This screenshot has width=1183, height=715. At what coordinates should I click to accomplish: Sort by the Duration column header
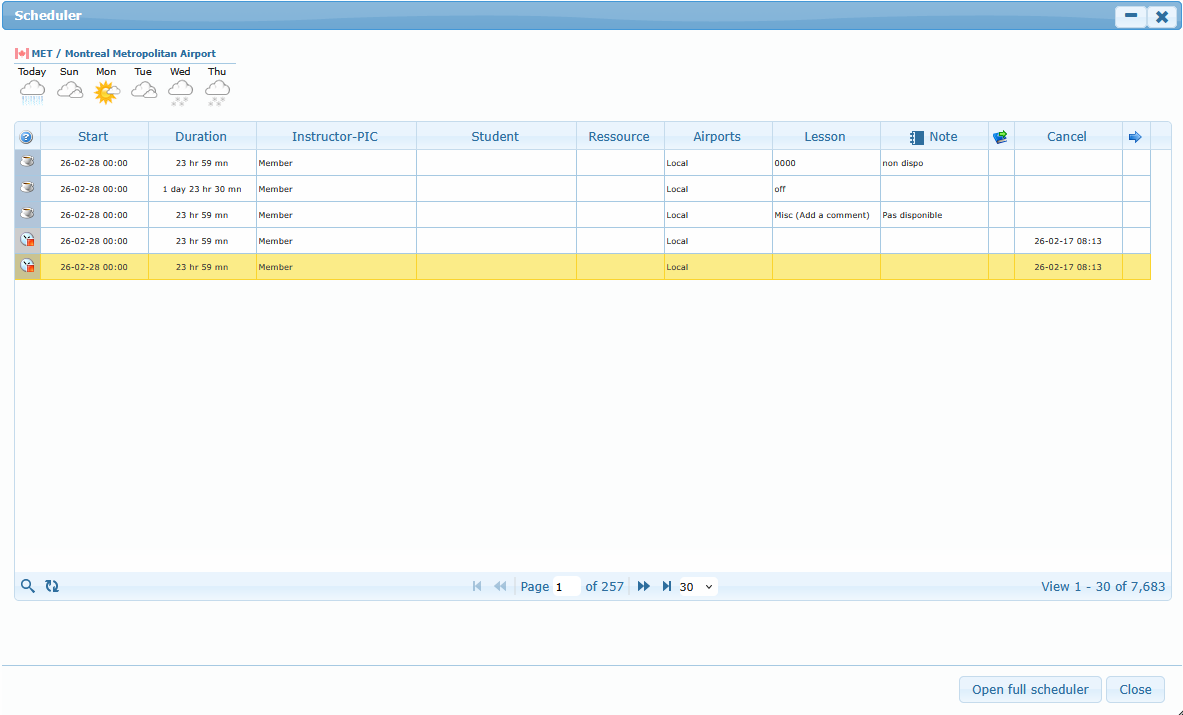tap(201, 137)
